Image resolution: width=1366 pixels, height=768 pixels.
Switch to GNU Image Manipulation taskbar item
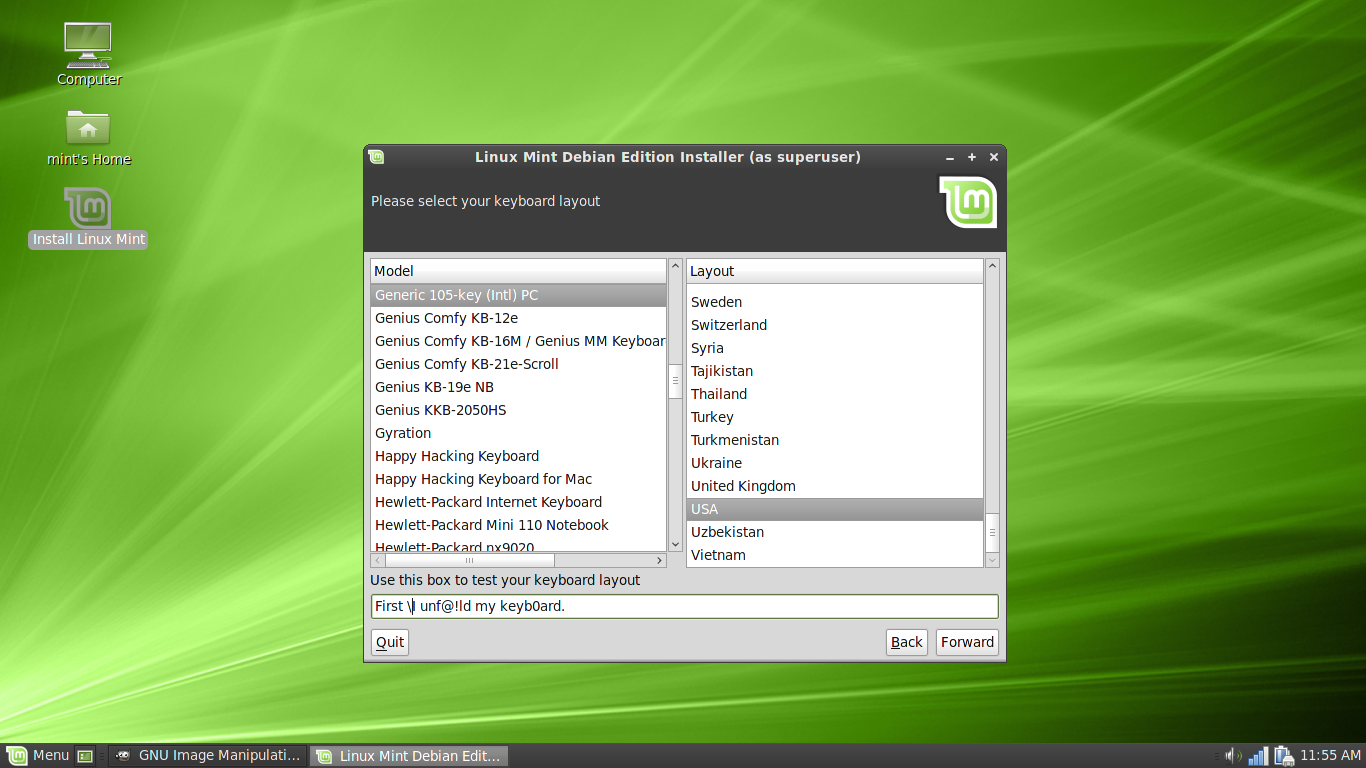pyautogui.click(x=208, y=756)
